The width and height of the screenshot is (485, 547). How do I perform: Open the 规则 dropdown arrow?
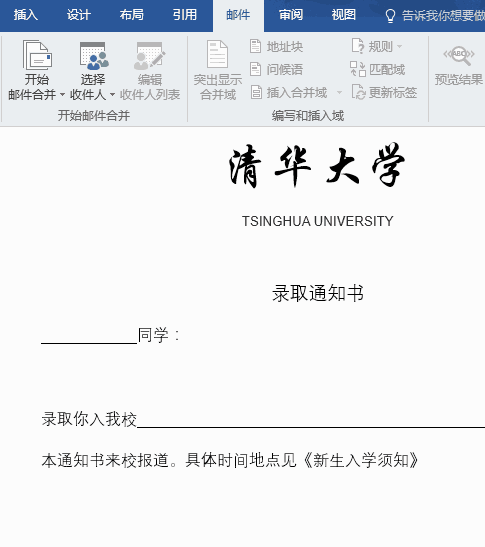tap(400, 46)
